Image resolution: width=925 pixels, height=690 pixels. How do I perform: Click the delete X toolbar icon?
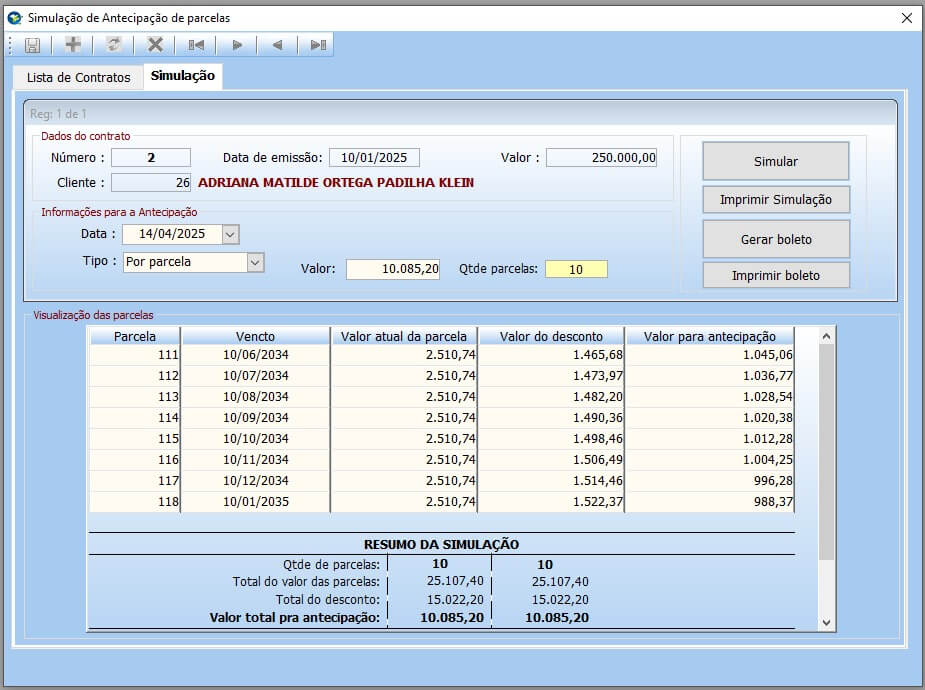[155, 45]
